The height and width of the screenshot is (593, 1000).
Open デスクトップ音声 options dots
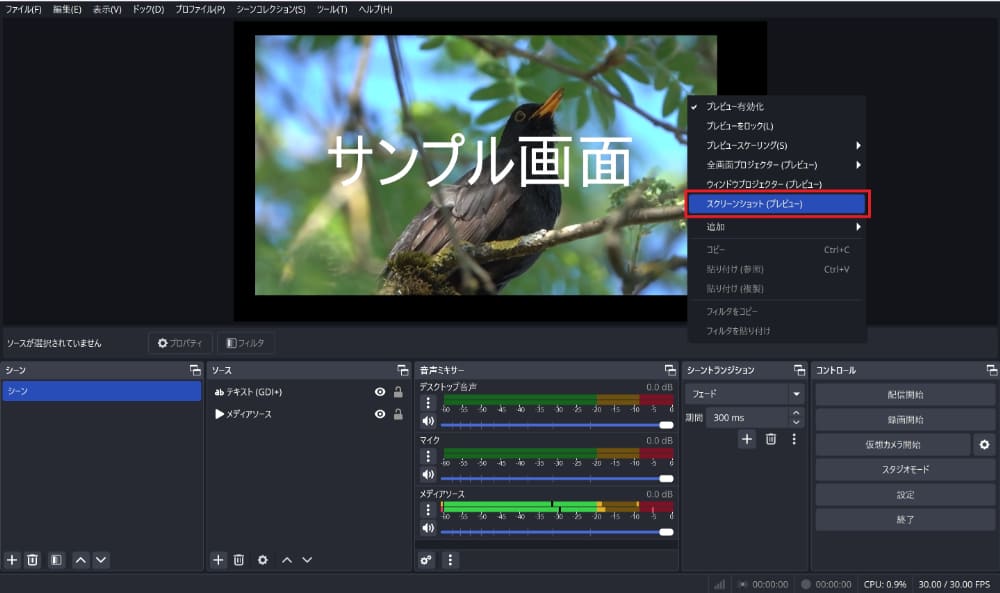[428, 403]
